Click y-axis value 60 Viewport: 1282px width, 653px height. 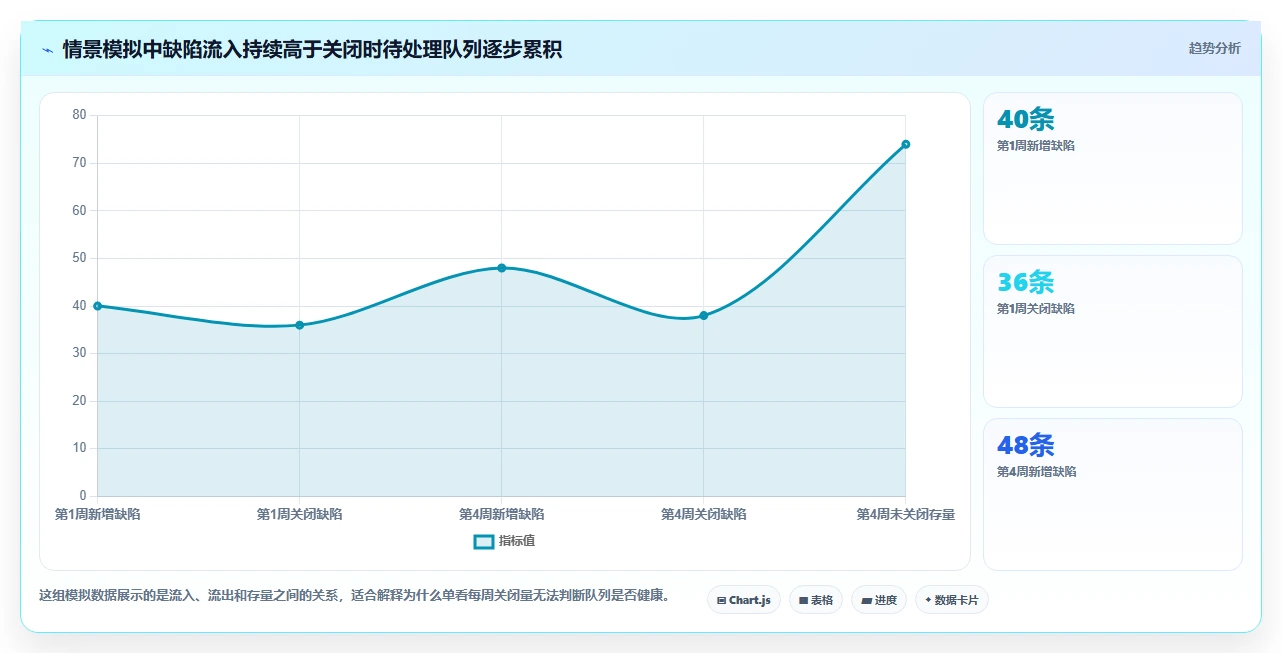tap(80, 211)
